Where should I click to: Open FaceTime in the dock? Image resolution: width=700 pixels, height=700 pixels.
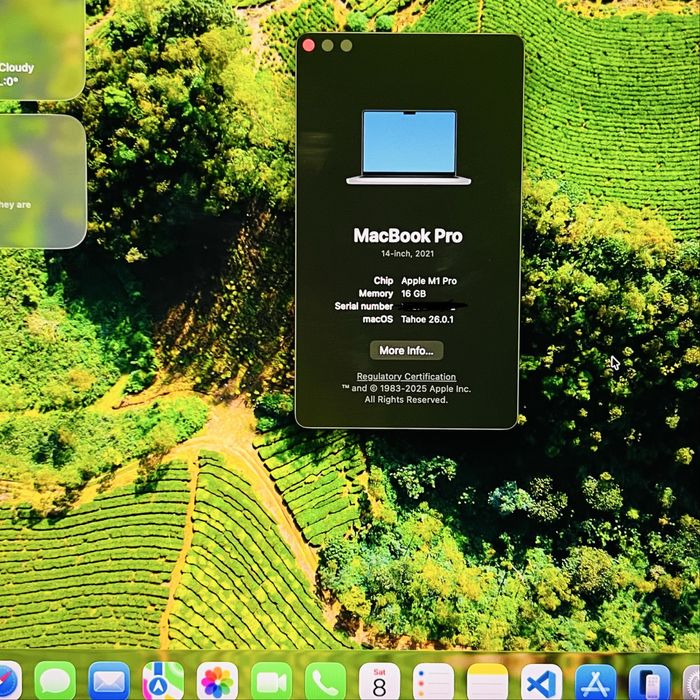(271, 681)
